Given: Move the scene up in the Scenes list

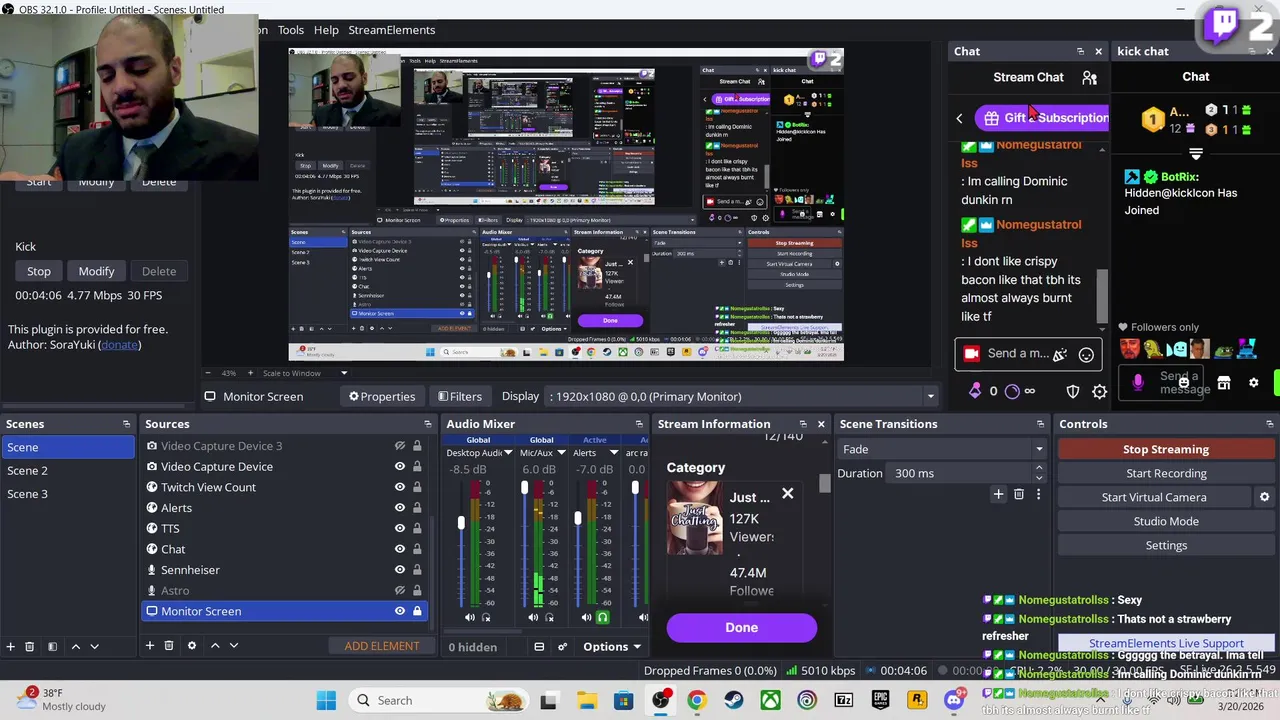Looking at the screenshot, I should (x=75, y=647).
